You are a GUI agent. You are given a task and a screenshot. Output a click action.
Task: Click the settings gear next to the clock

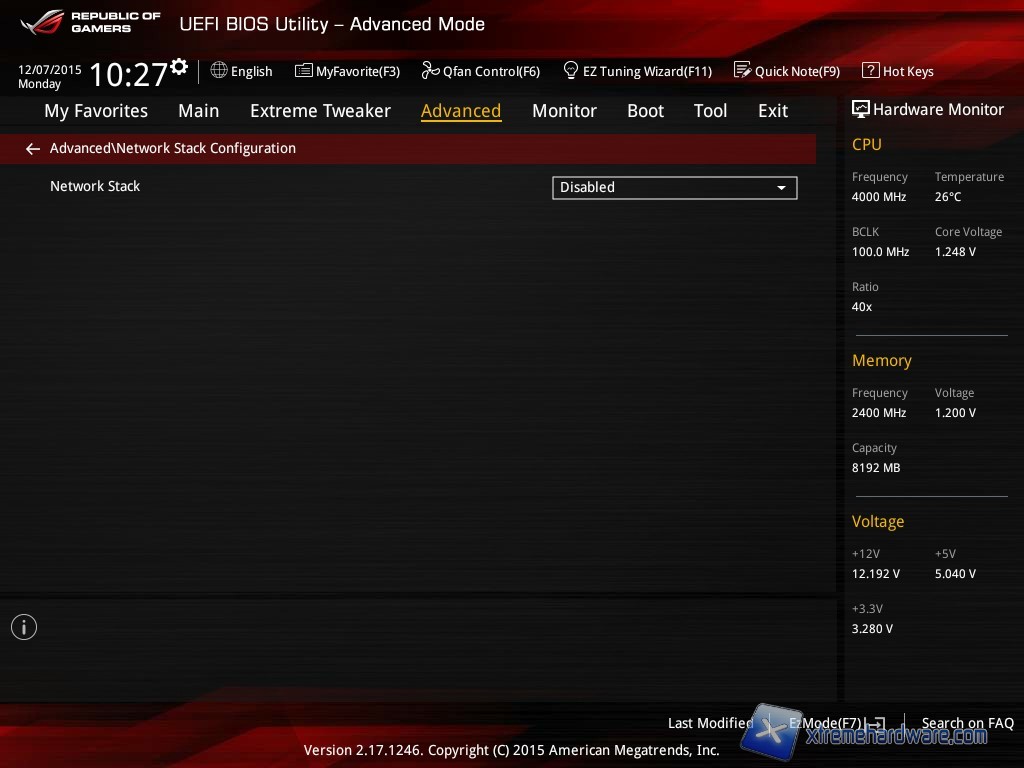pos(179,67)
